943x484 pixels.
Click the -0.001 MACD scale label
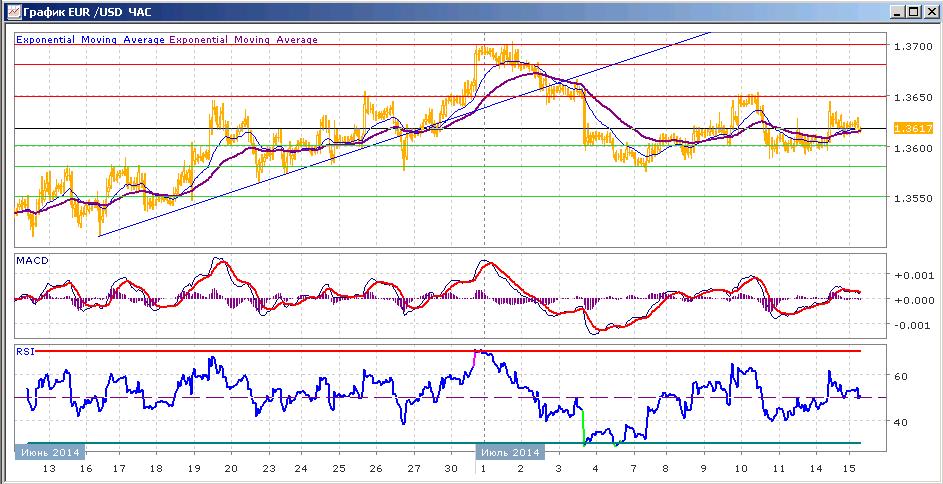coord(911,325)
